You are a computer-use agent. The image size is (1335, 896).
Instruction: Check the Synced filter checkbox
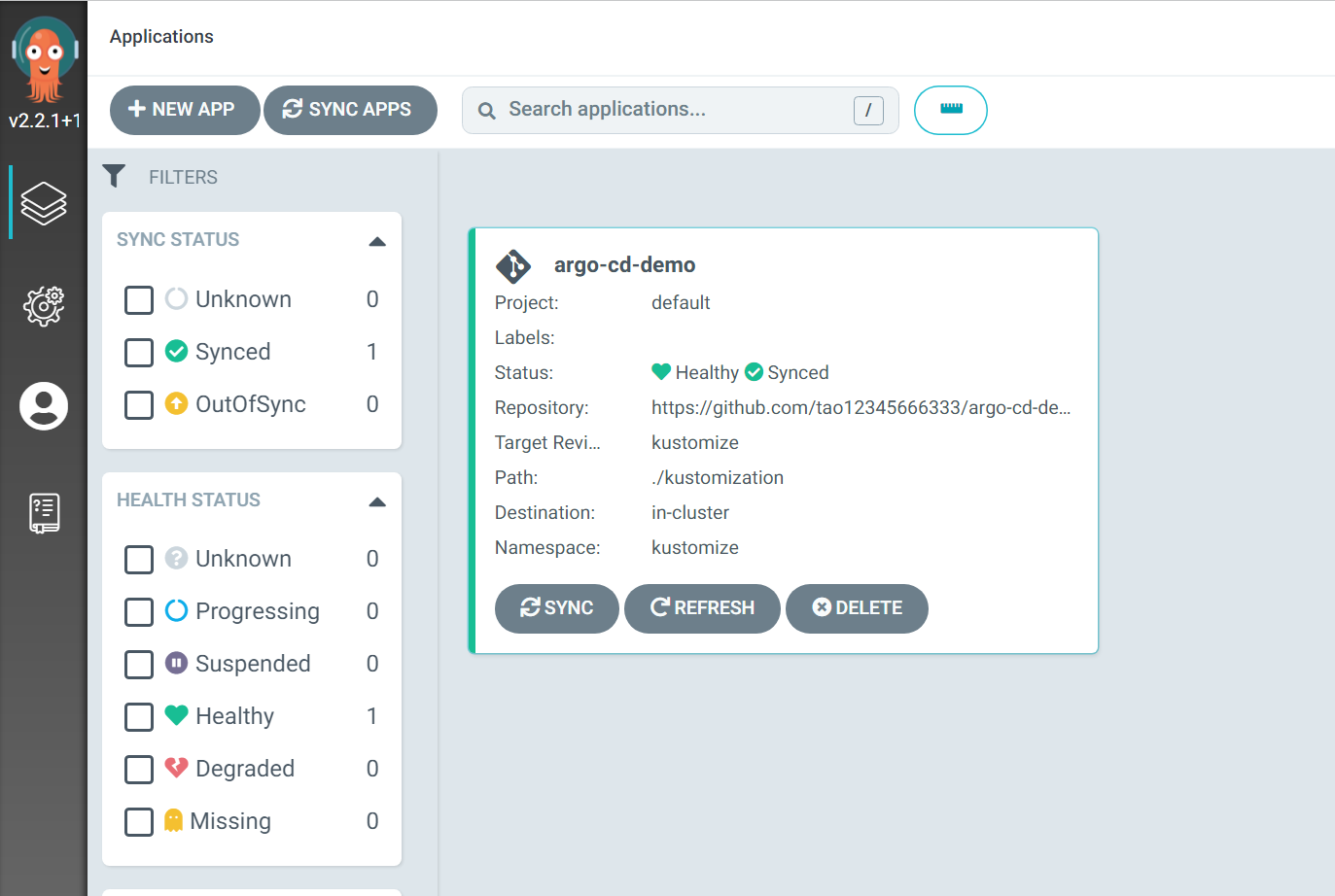[x=139, y=353]
